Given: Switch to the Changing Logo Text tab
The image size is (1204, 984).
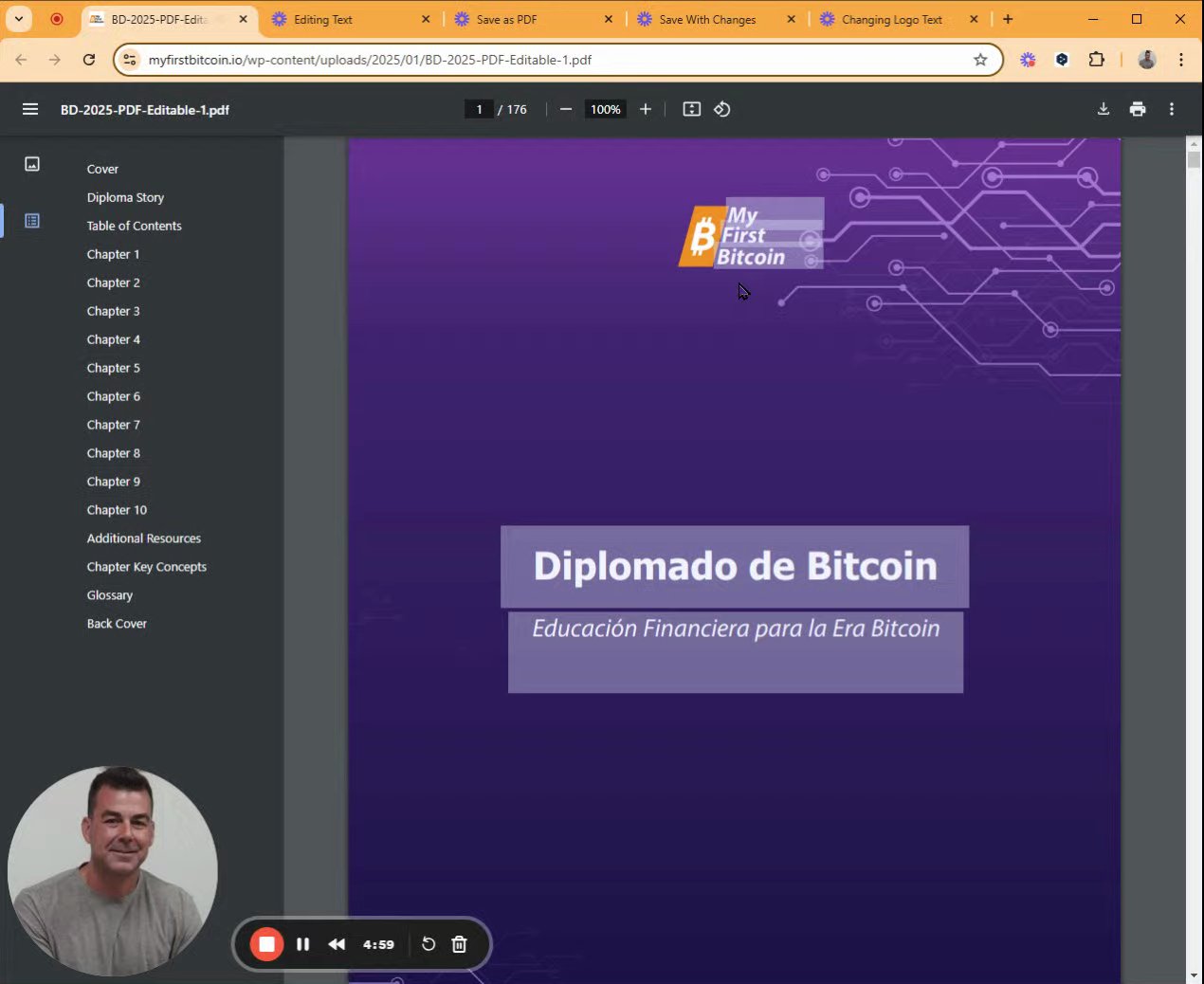Looking at the screenshot, I should click(x=899, y=19).
